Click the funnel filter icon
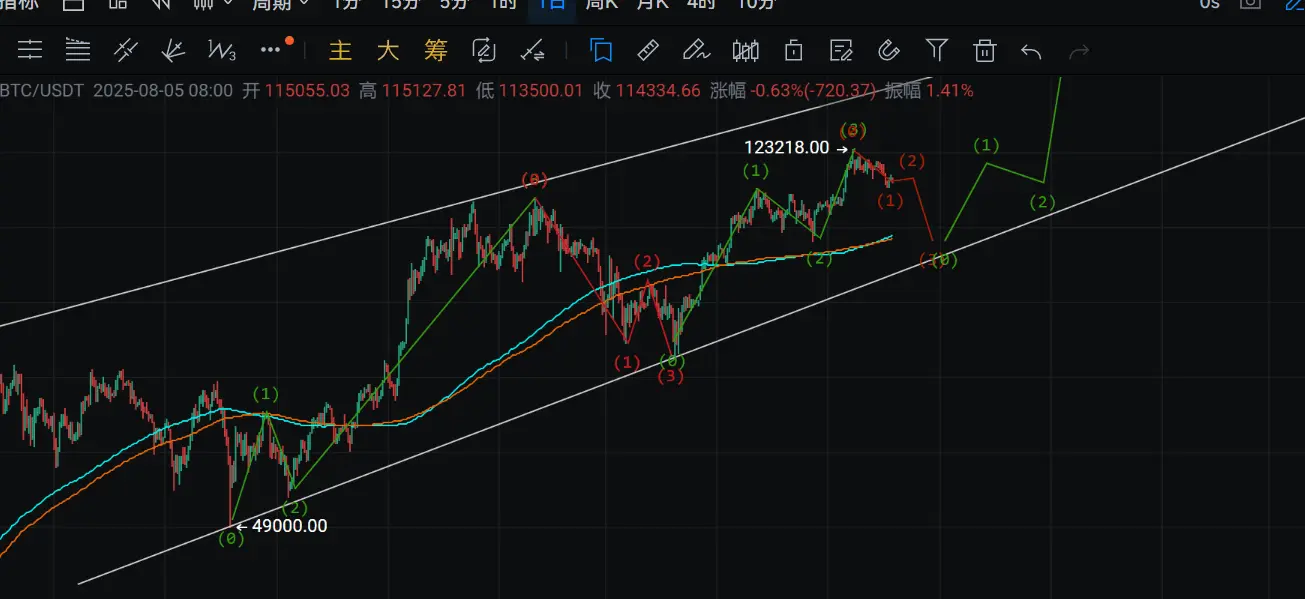The width and height of the screenshot is (1305, 599). [937, 49]
